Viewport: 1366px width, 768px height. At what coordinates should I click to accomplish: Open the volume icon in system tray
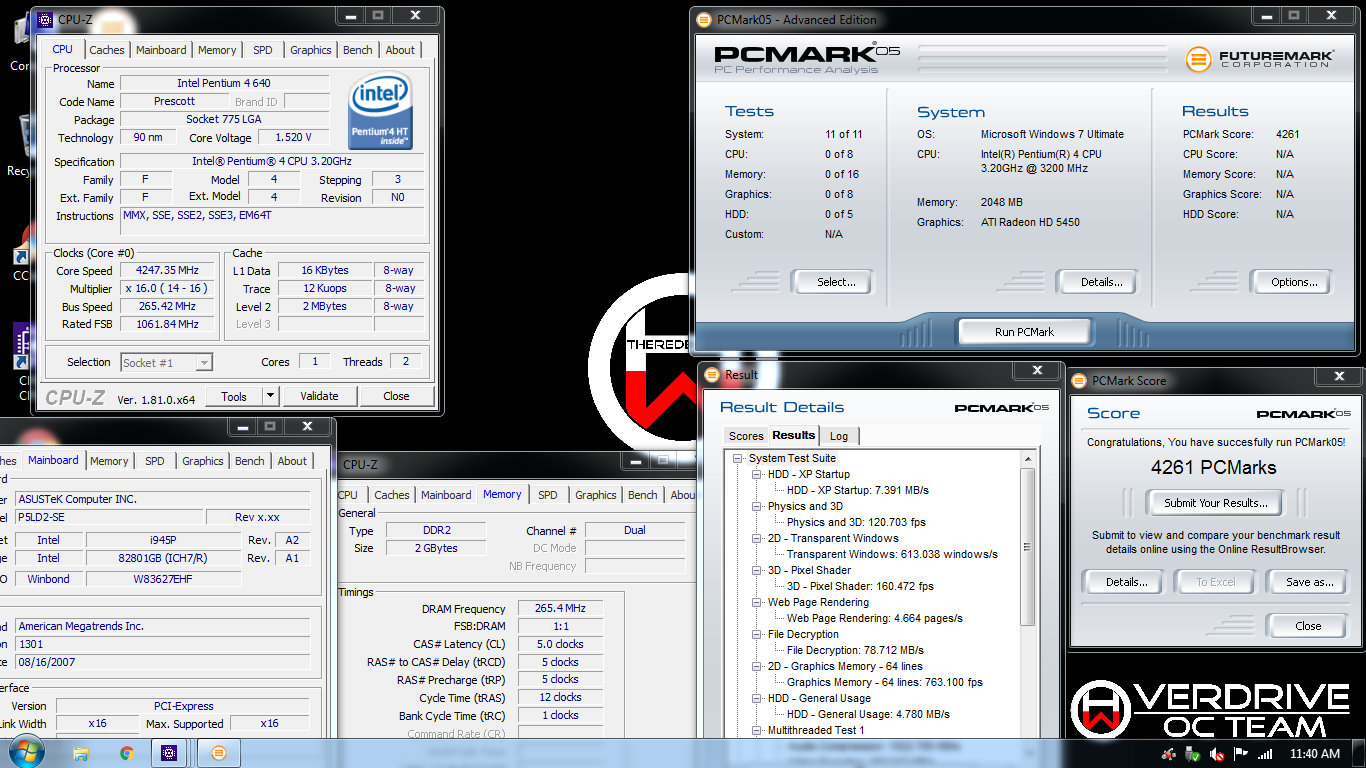(x=1218, y=754)
